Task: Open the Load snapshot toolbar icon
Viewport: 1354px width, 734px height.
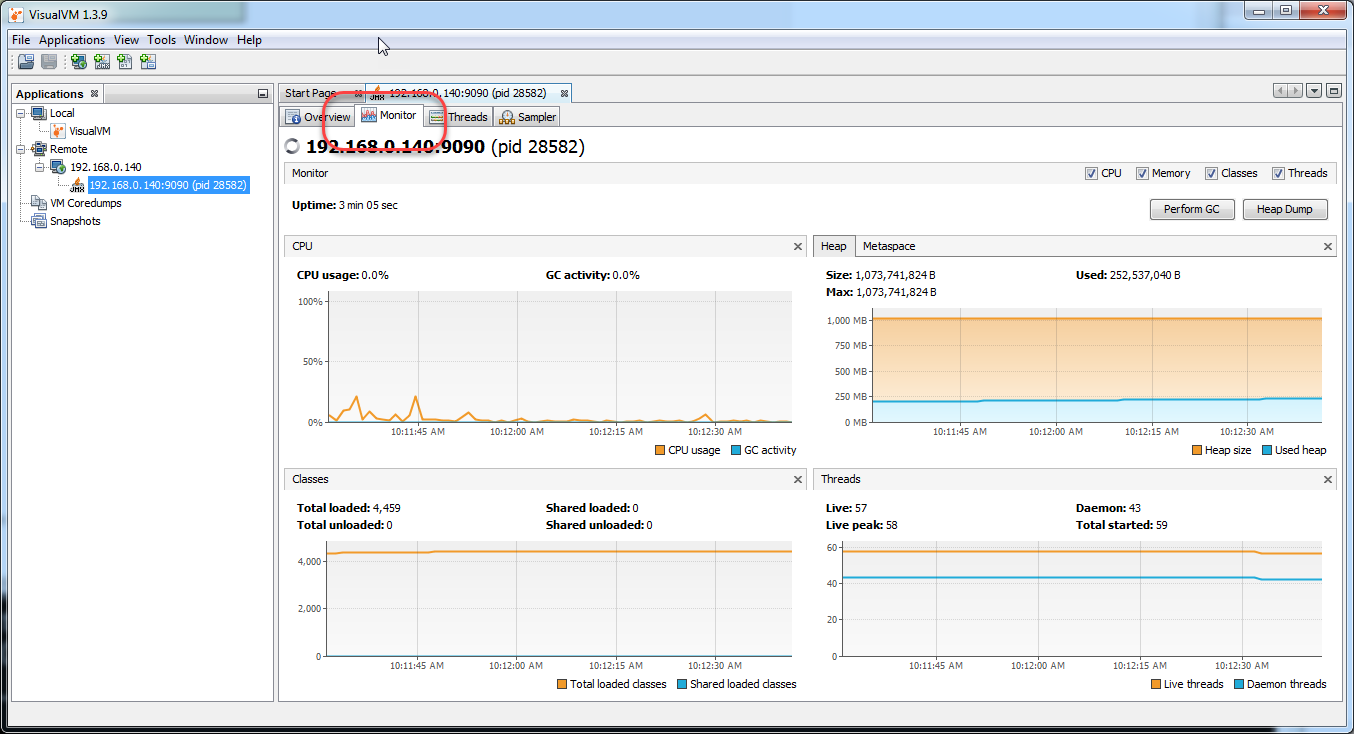Action: [x=25, y=61]
